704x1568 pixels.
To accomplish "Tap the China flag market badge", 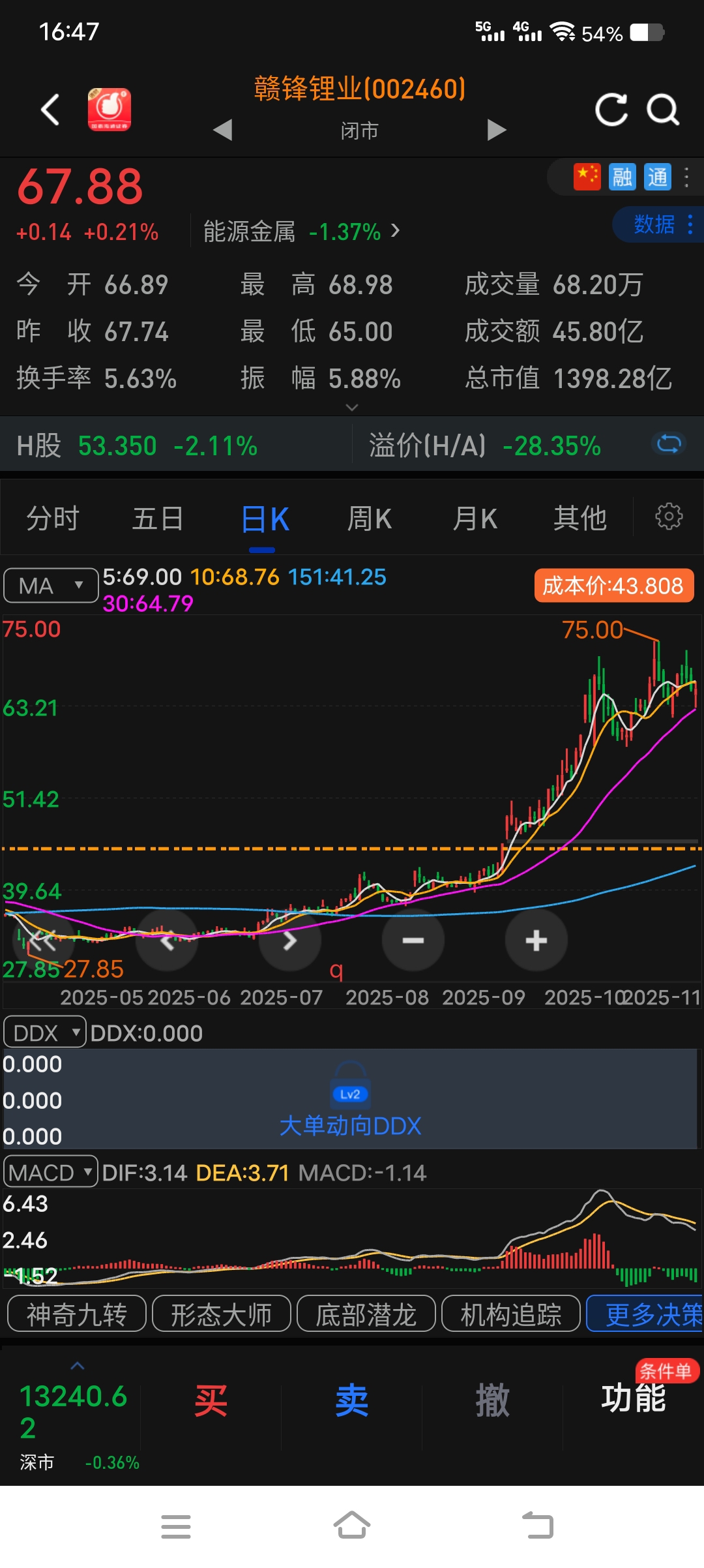I will click(587, 177).
